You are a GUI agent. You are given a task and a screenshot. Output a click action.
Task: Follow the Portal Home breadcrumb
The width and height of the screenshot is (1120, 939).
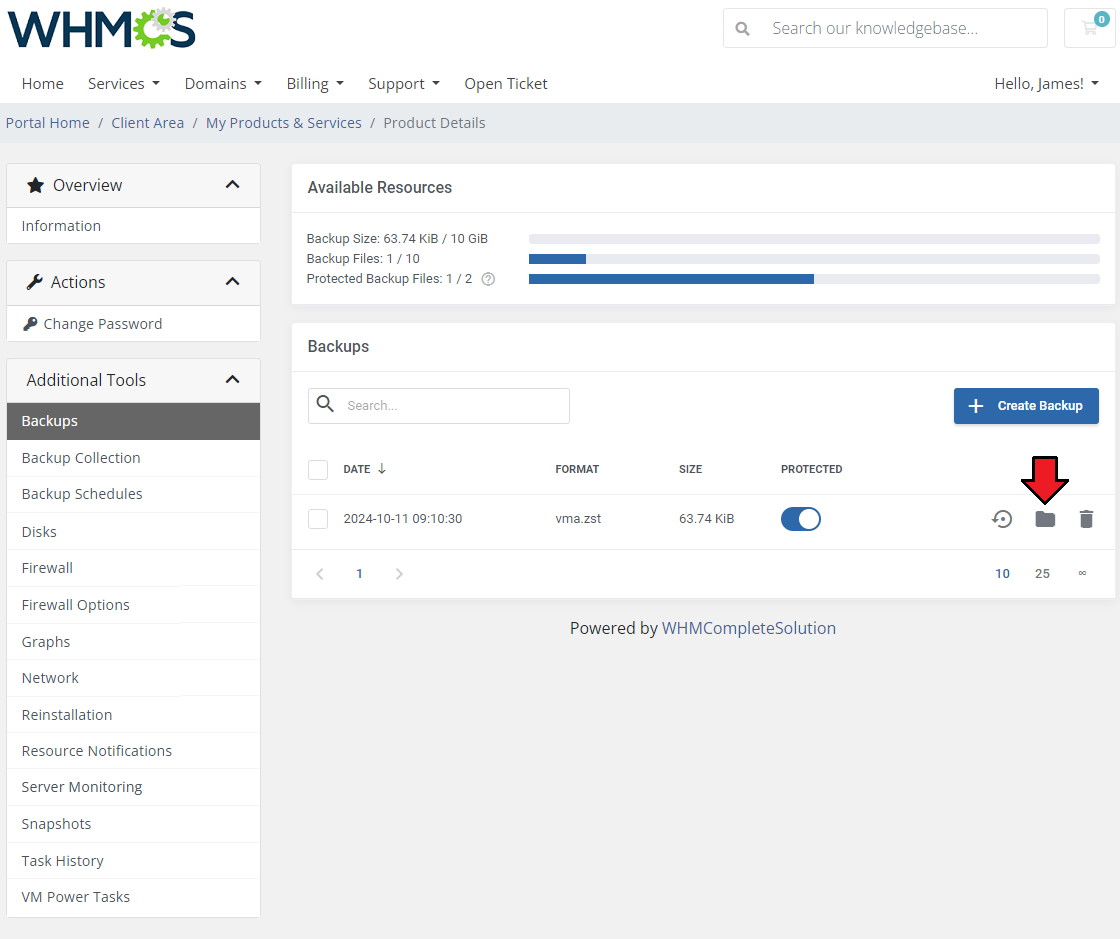tap(48, 123)
